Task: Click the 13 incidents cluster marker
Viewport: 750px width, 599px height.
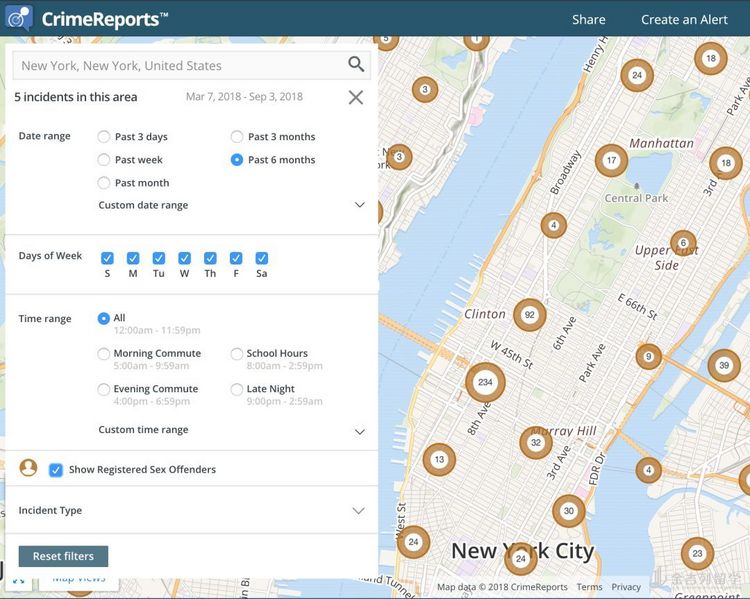Action: (x=439, y=460)
